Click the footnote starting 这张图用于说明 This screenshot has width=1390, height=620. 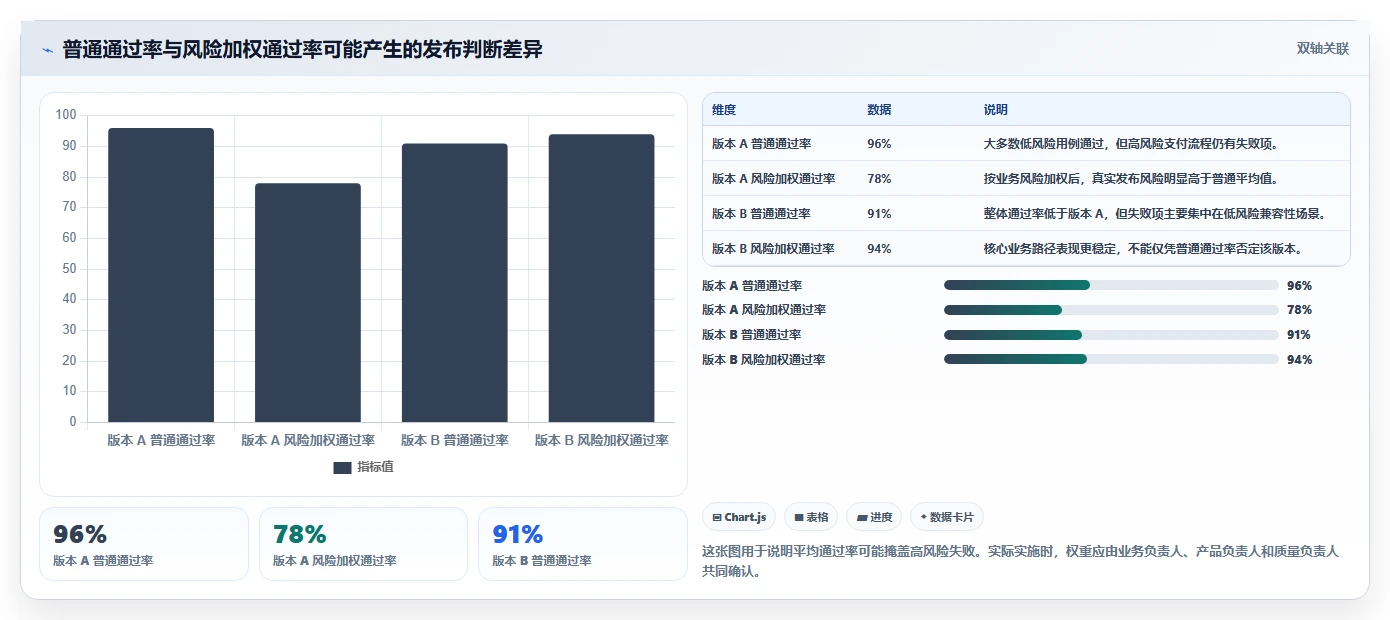[1020, 561]
